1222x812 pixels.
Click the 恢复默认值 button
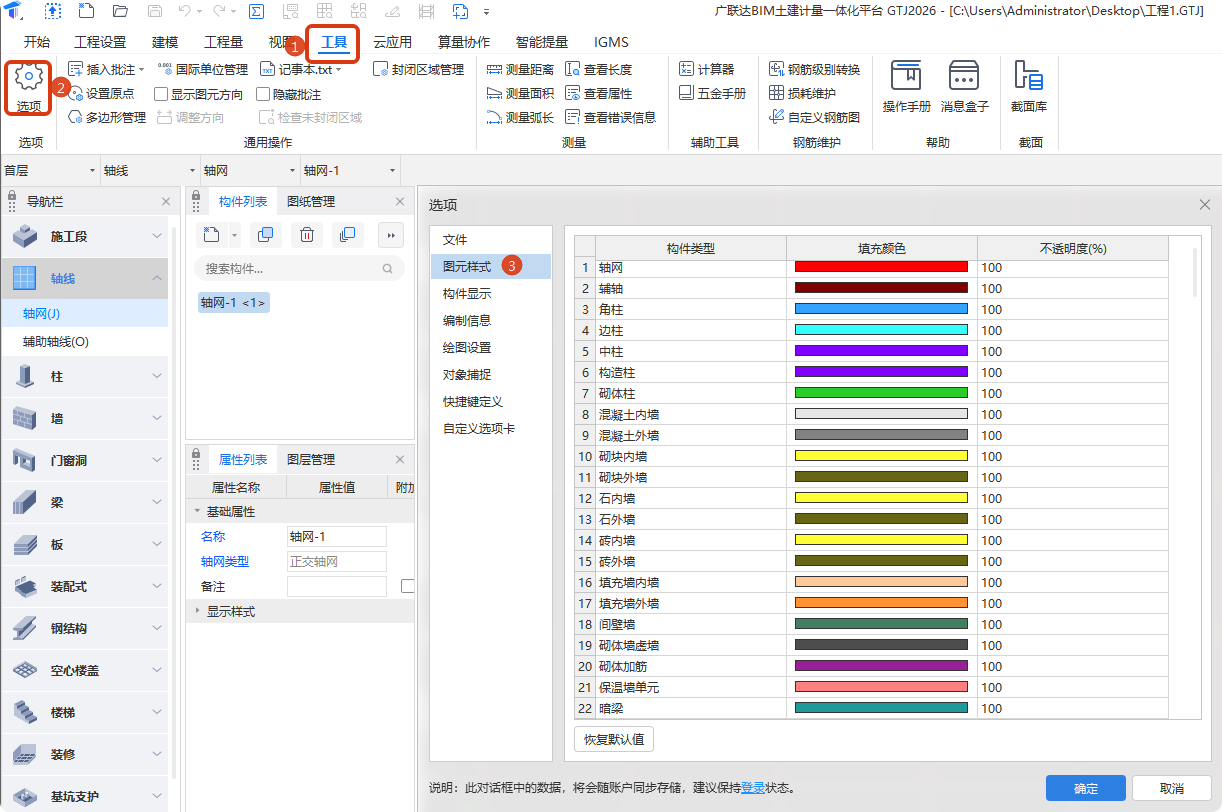[x=613, y=740]
